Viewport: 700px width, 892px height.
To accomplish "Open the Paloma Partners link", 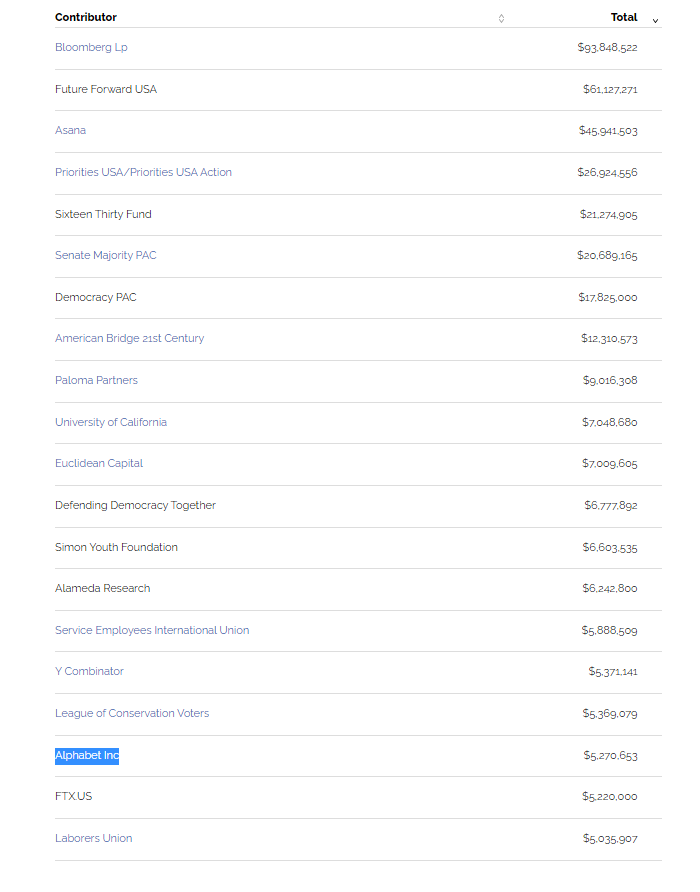I will pyautogui.click(x=96, y=380).
